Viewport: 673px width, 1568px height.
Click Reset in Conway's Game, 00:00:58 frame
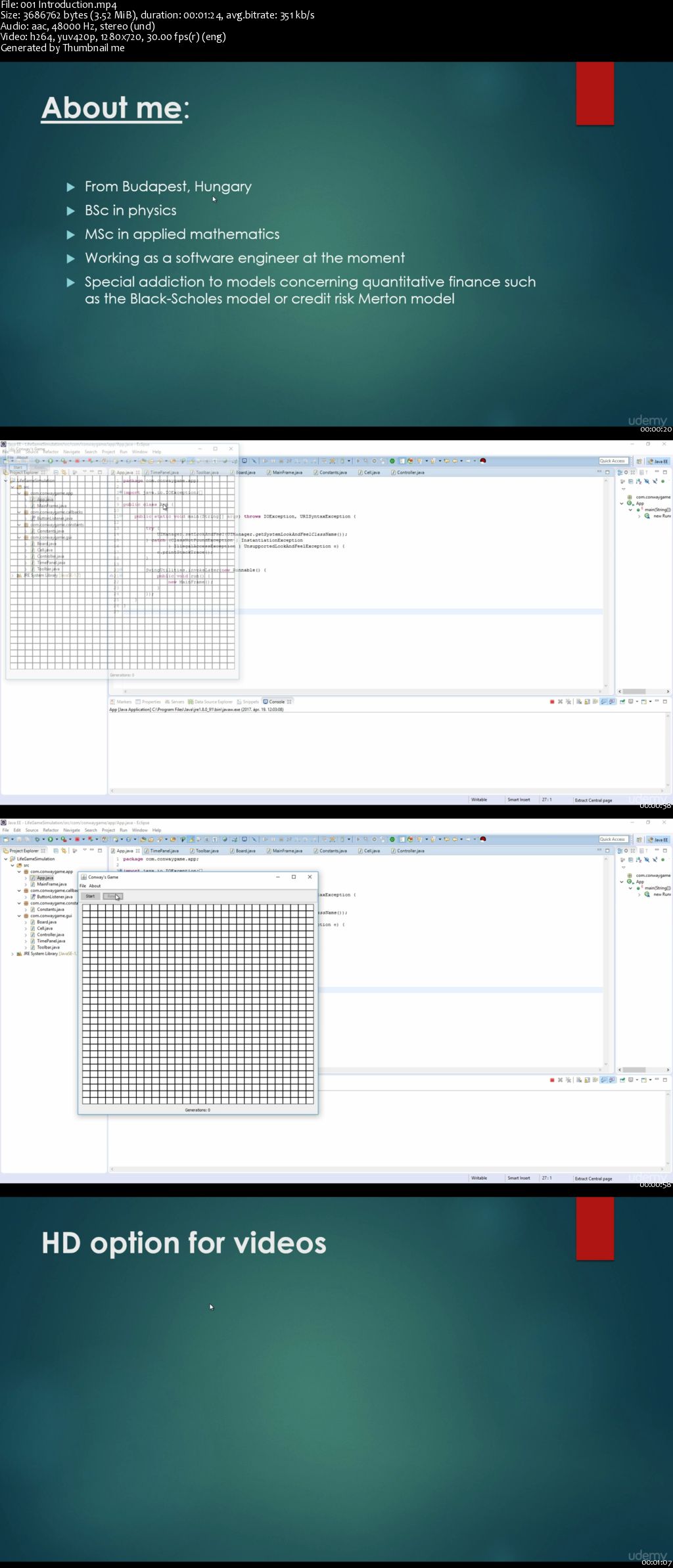coord(112,896)
